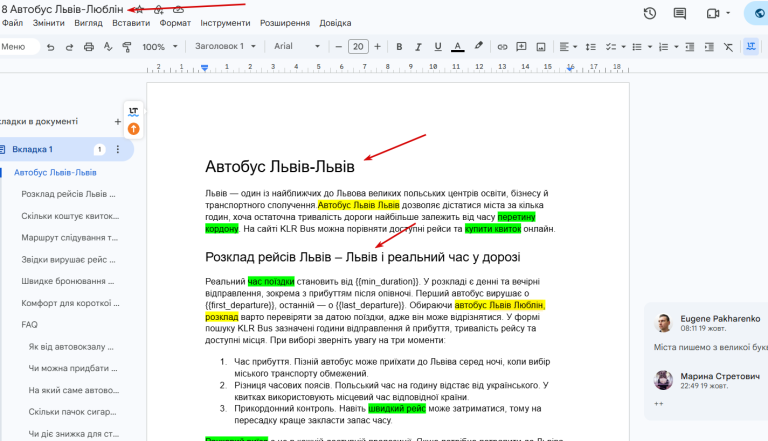Redo the last action
Screen dimensions: 768x441
[x=69, y=47]
